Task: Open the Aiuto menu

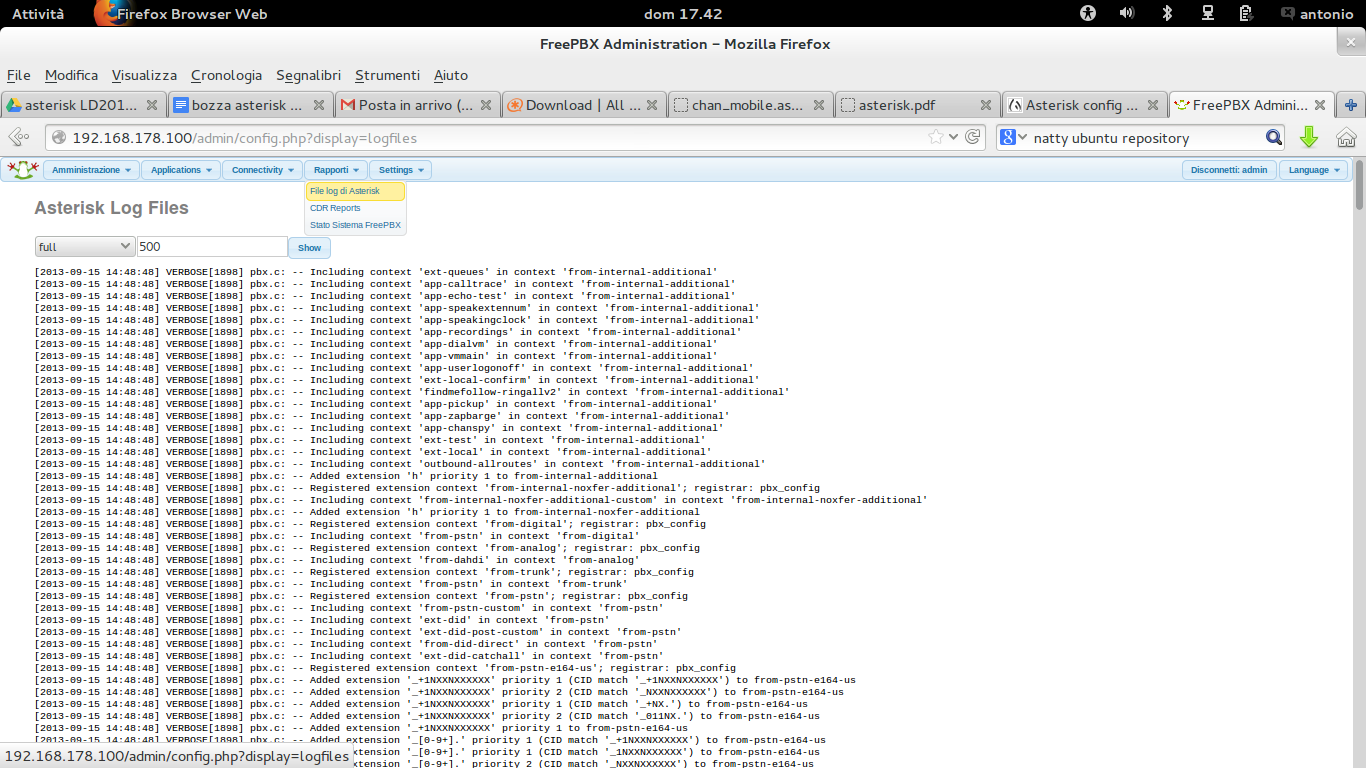Action: (x=451, y=75)
